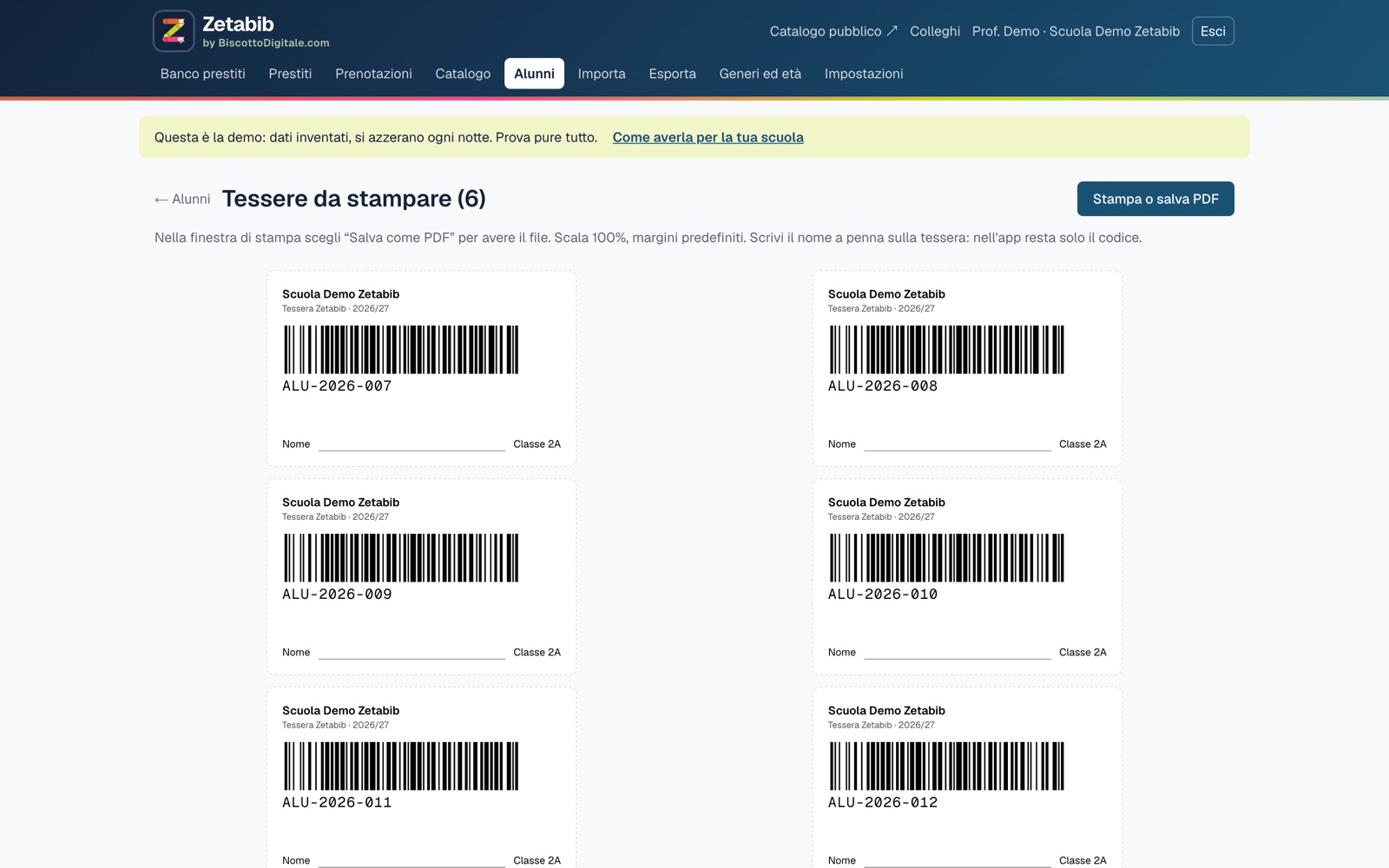Follow Come averla per la tua scuola link

[x=708, y=137]
